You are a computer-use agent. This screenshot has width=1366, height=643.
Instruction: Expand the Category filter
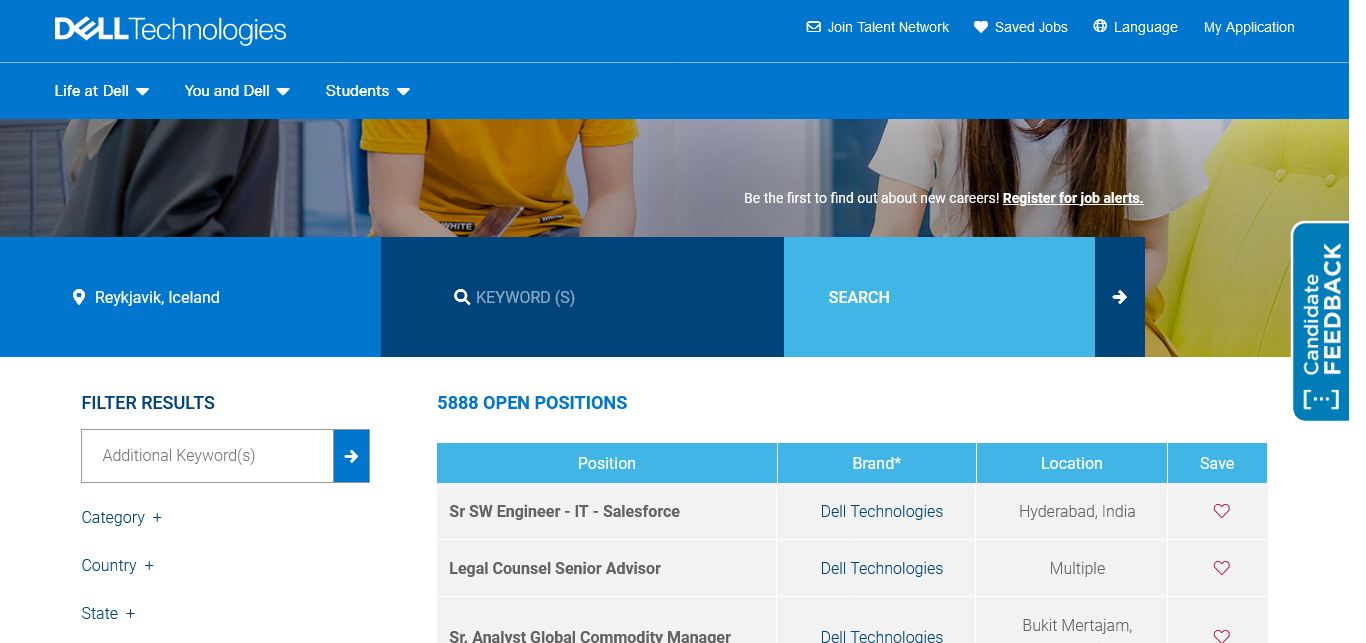click(121, 517)
